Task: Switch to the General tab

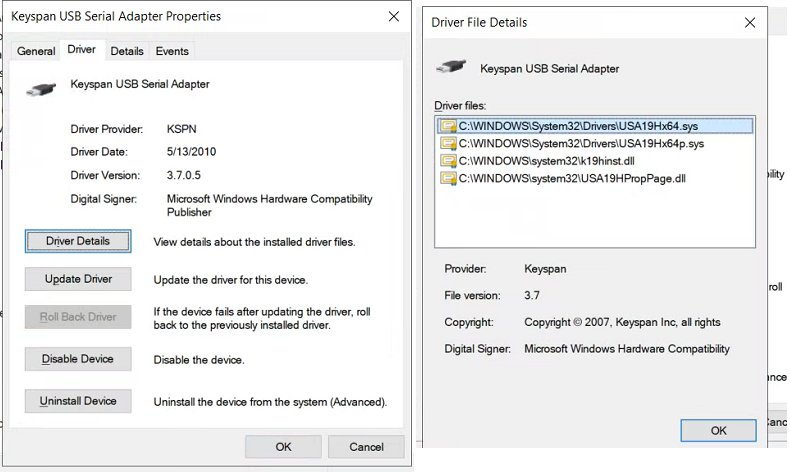Action: pyautogui.click(x=36, y=51)
